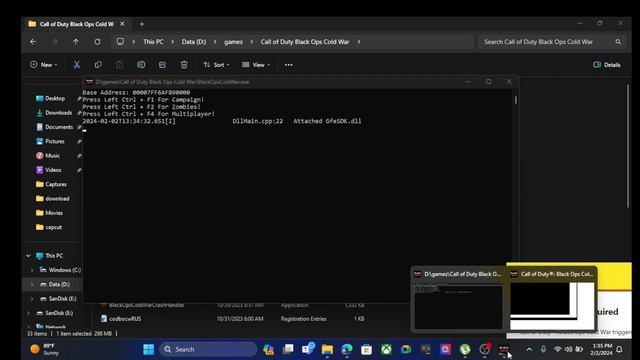Click the Call of Duty taskbar icon
The height and width of the screenshot is (360, 640).
[x=504, y=349]
